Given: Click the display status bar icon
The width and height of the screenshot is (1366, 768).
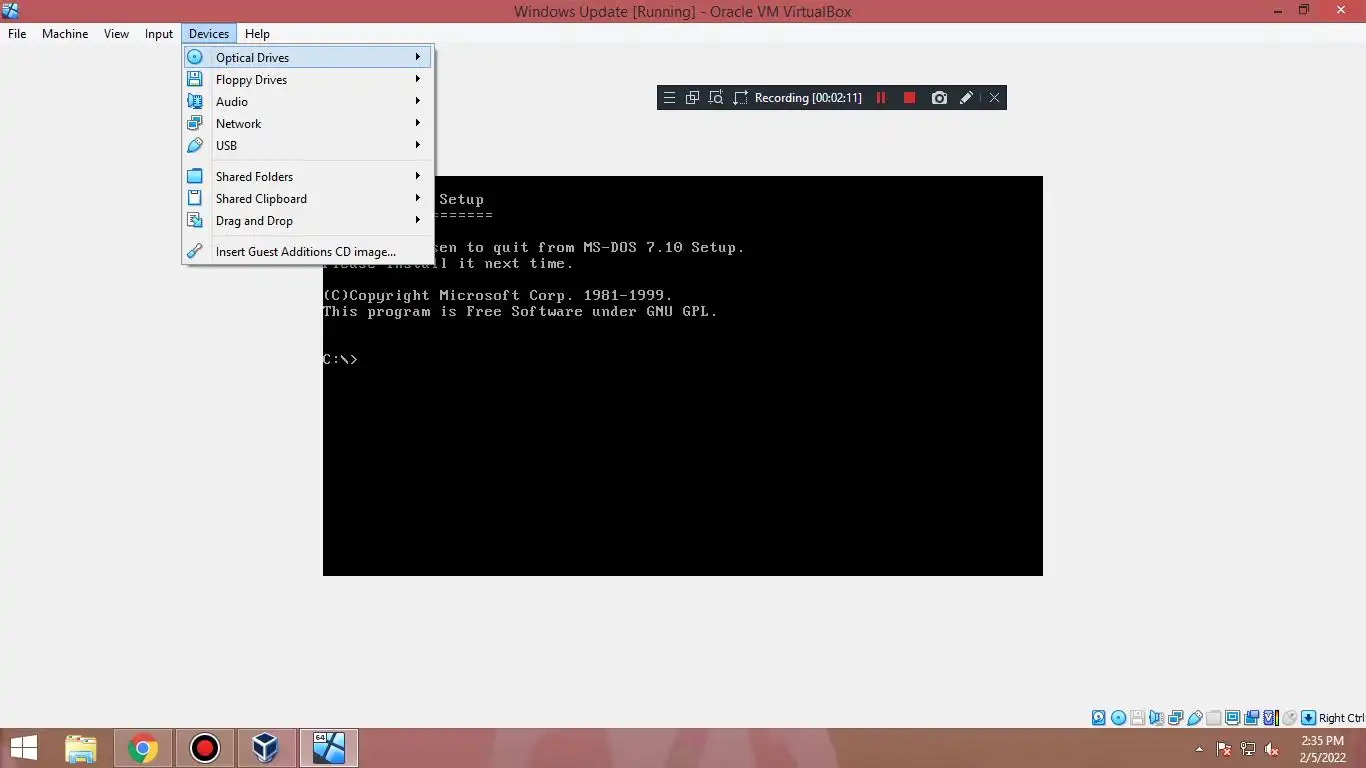Looking at the screenshot, I should tap(1232, 718).
